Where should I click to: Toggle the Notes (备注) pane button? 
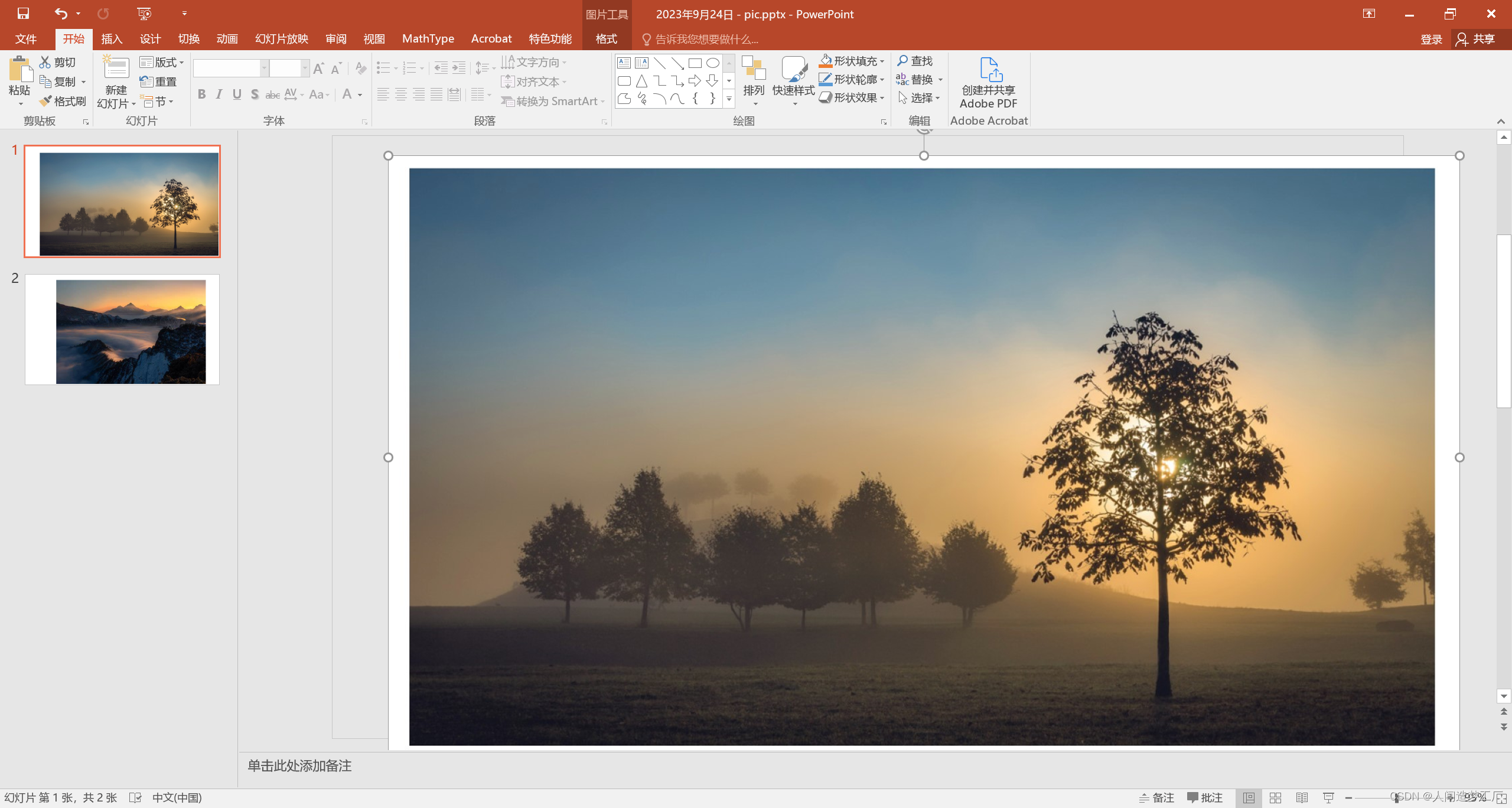[1156, 797]
